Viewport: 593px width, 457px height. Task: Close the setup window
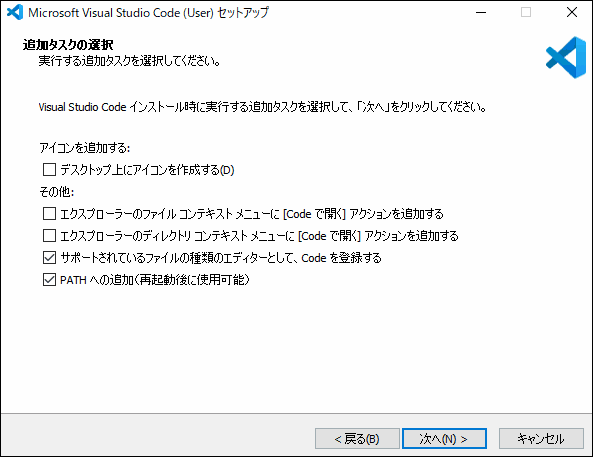click(x=572, y=12)
